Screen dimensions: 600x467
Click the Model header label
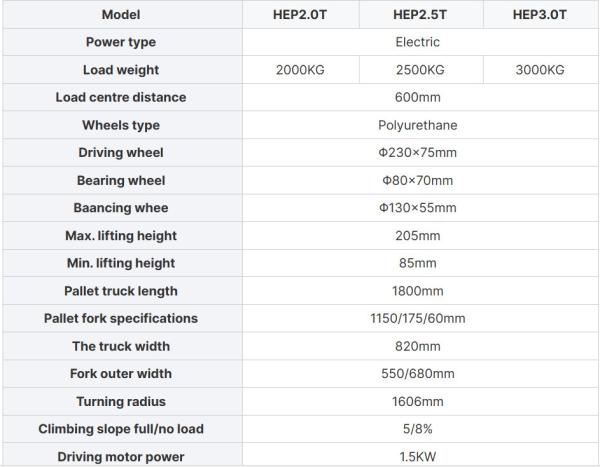coord(121,15)
